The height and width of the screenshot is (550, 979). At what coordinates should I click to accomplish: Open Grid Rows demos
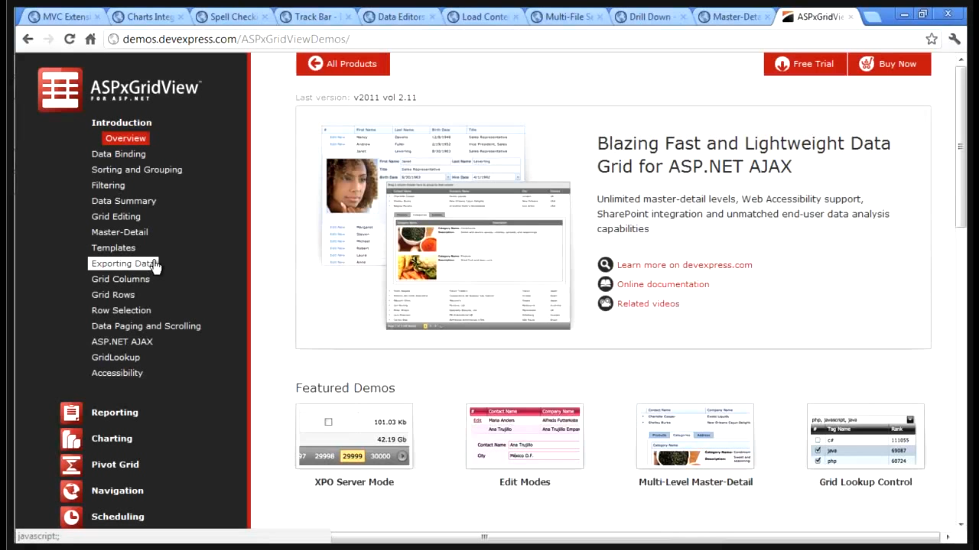(113, 295)
